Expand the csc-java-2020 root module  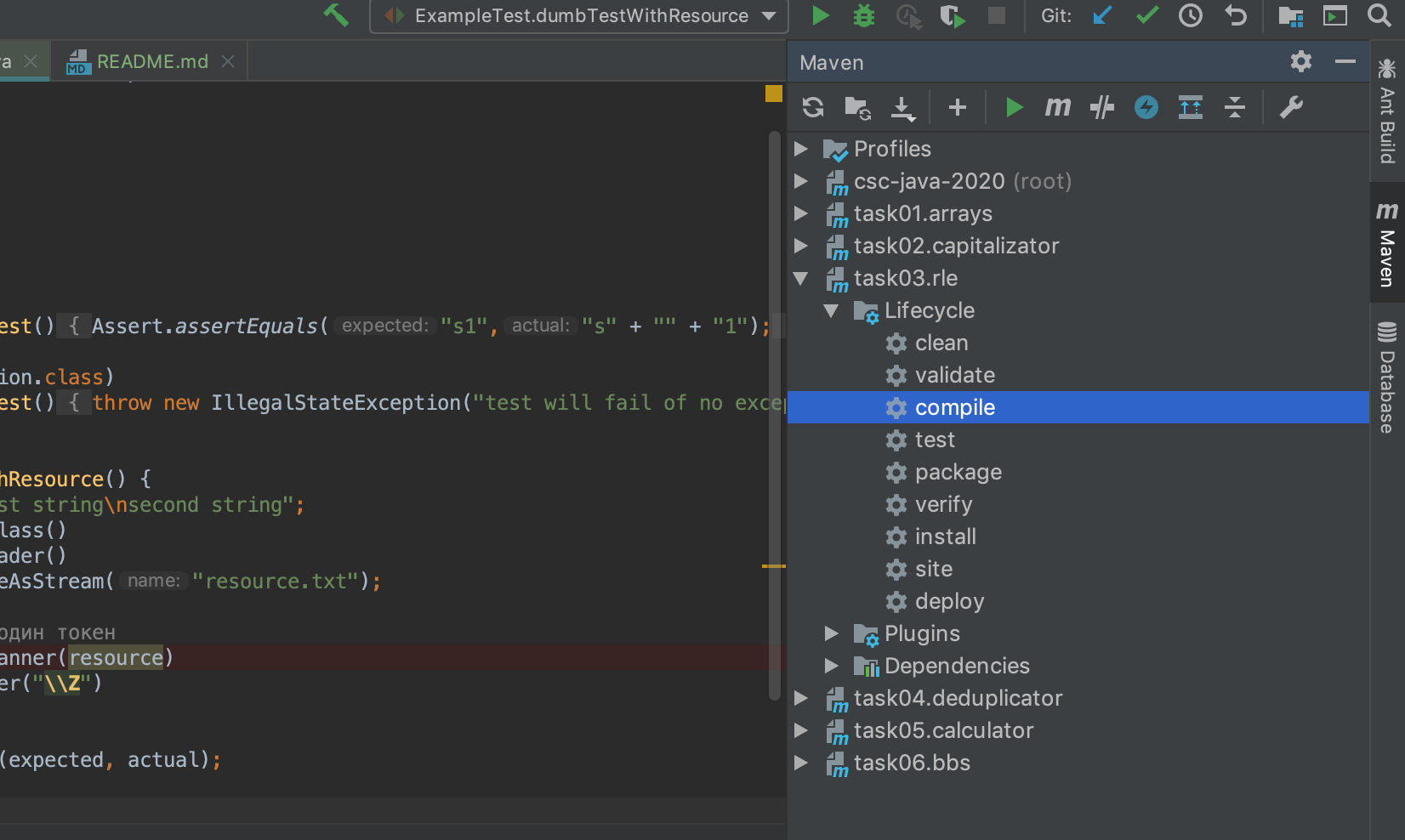click(x=800, y=181)
